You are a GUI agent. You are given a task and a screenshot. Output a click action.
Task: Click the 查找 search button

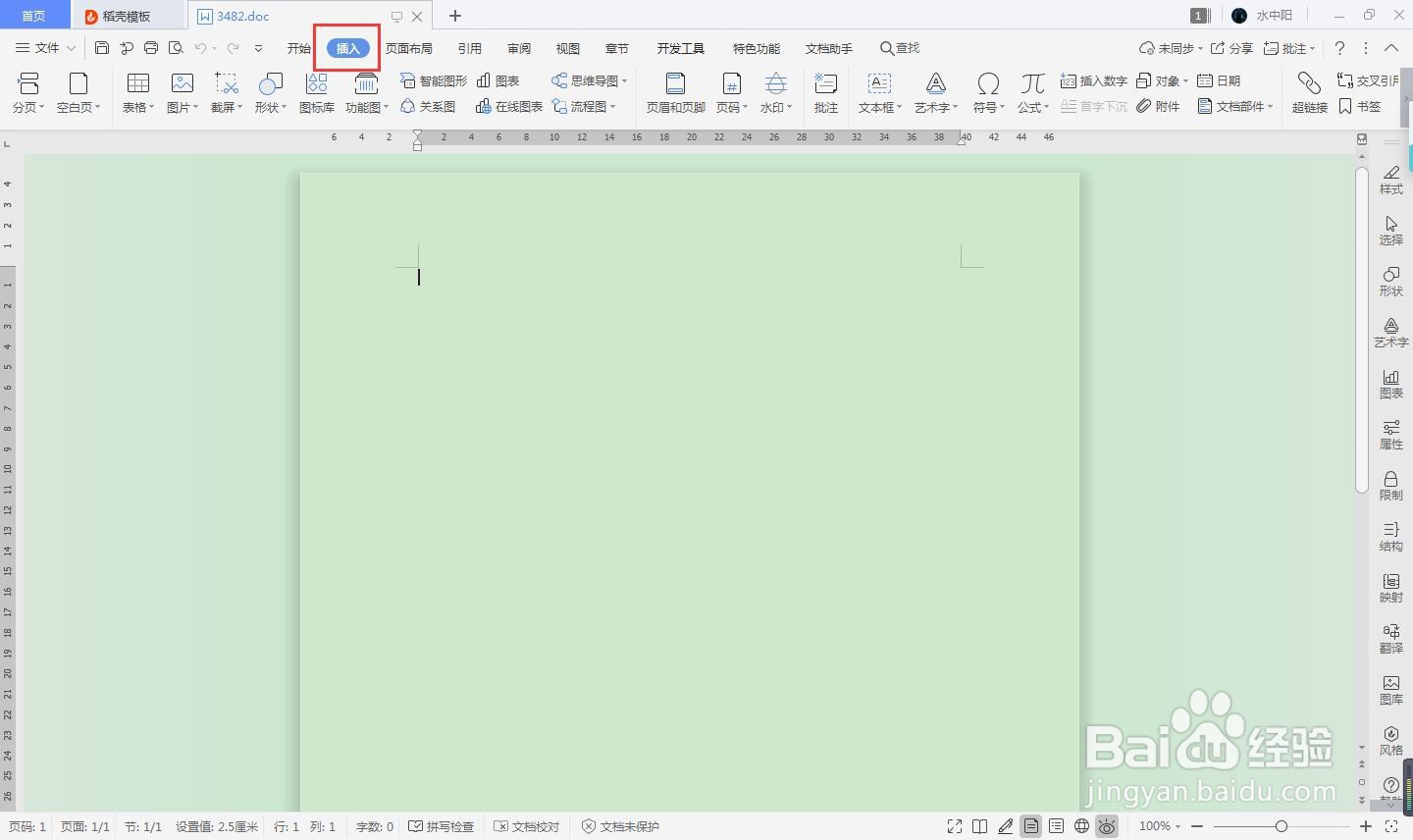[900, 48]
